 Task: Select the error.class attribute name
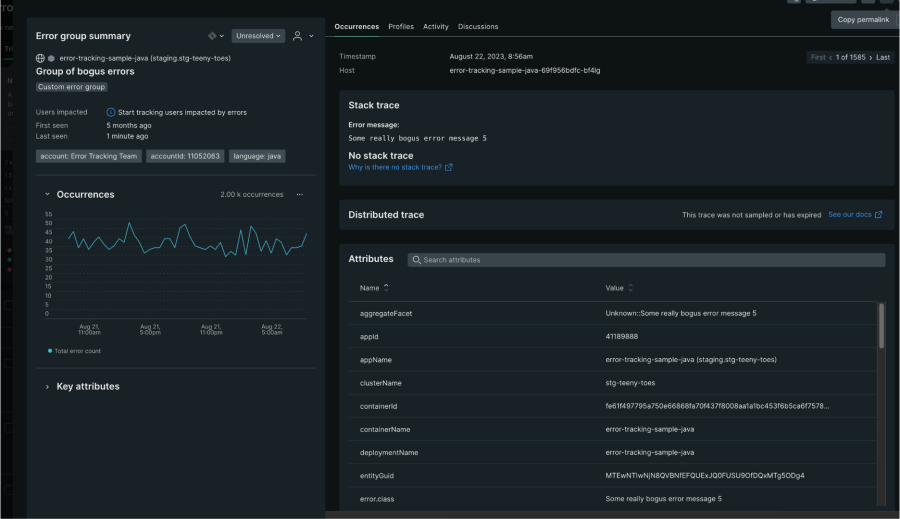click(x=377, y=499)
